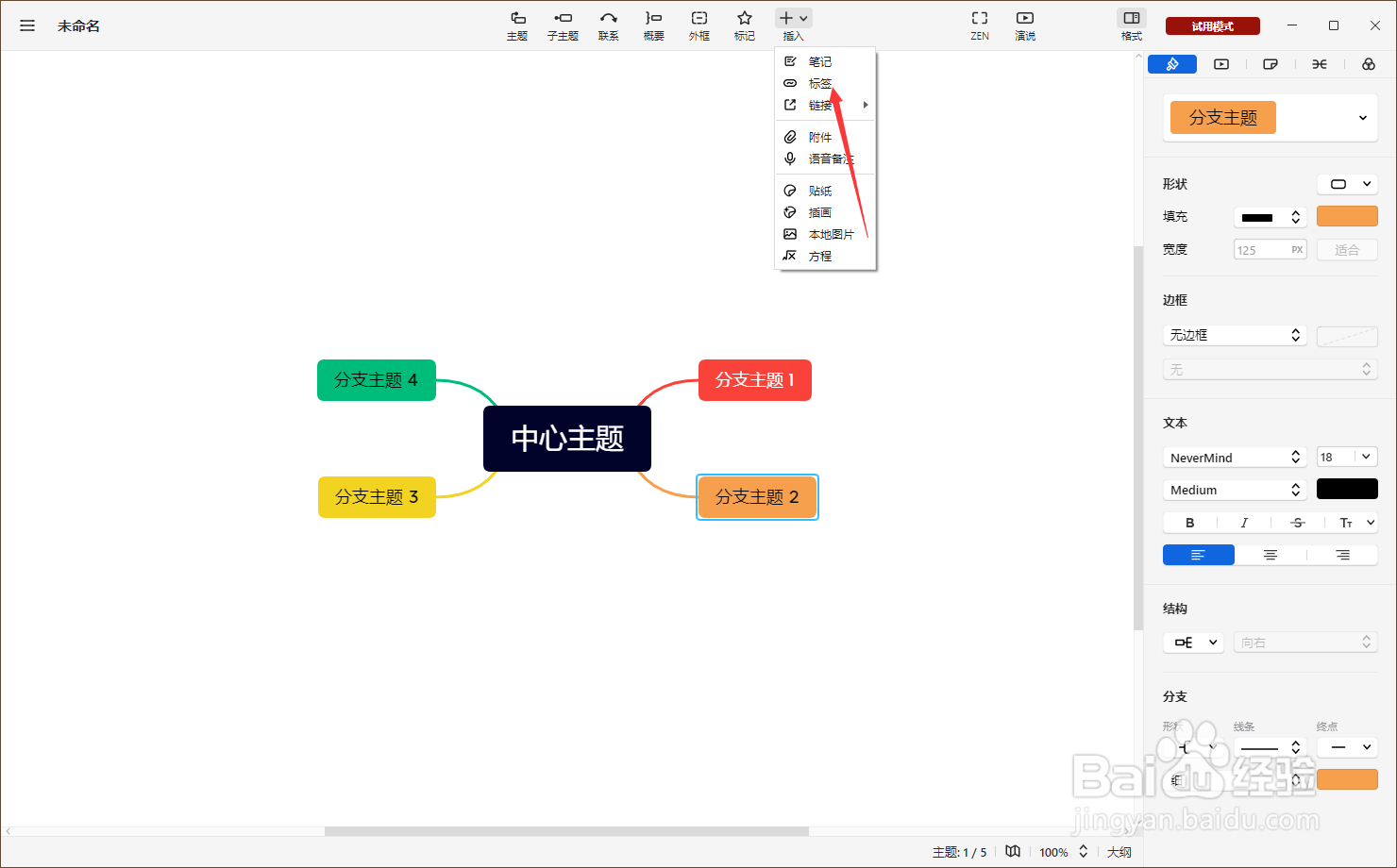Open the thumbnail map in status bar
The image size is (1397, 868).
pyautogui.click(x=1013, y=851)
